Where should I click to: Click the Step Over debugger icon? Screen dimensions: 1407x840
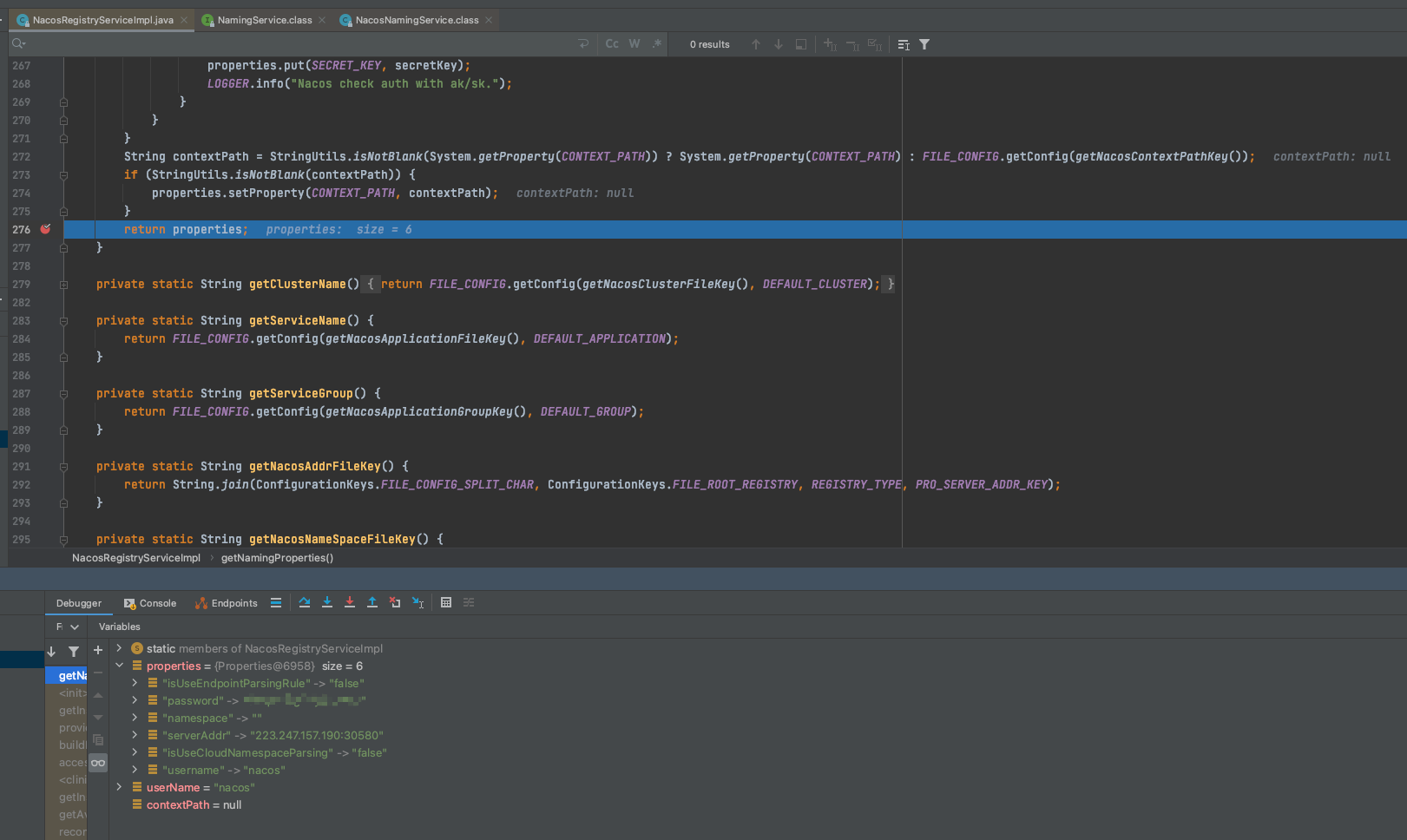tap(305, 602)
